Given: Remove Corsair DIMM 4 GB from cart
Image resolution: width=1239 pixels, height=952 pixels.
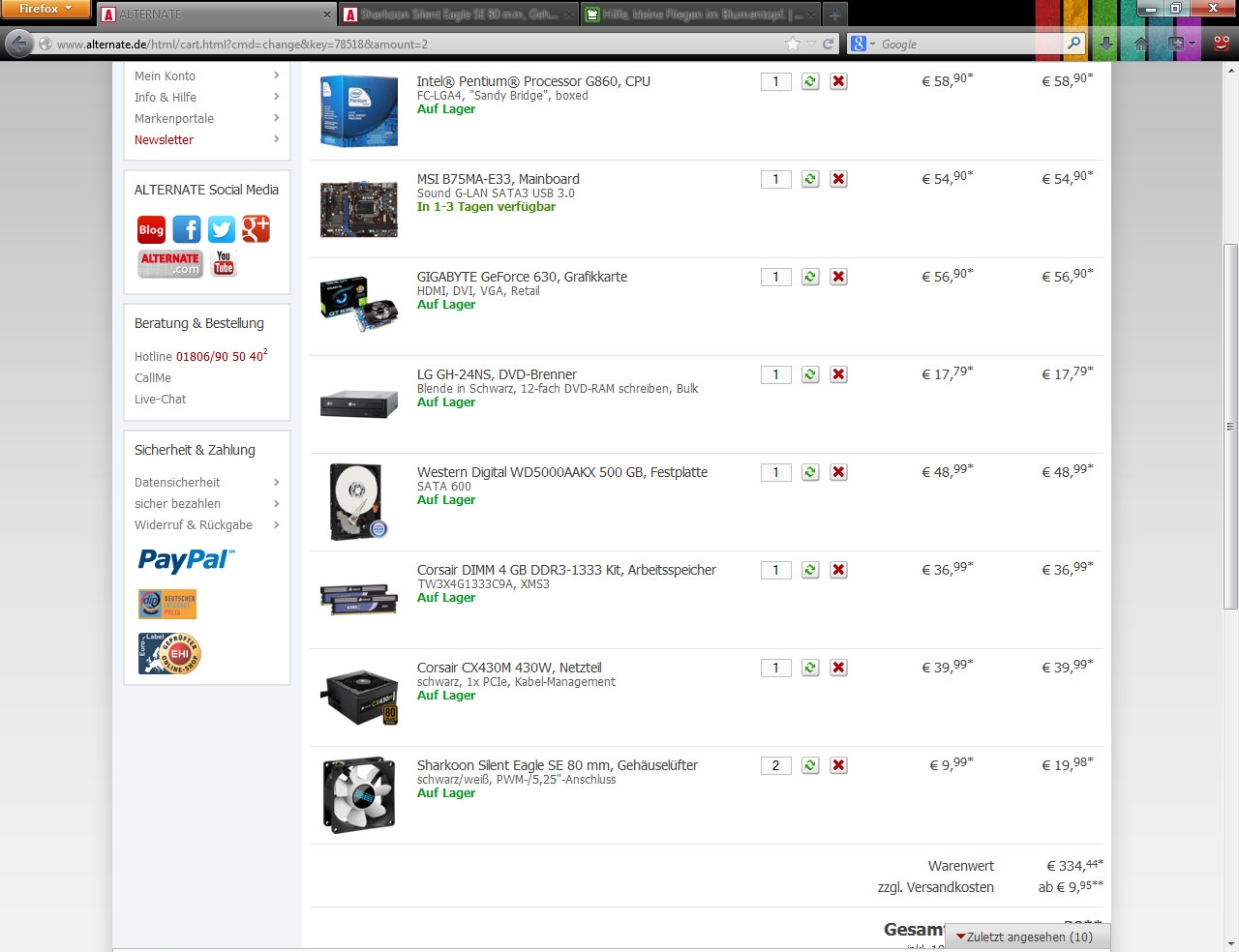Looking at the screenshot, I should 839,570.
